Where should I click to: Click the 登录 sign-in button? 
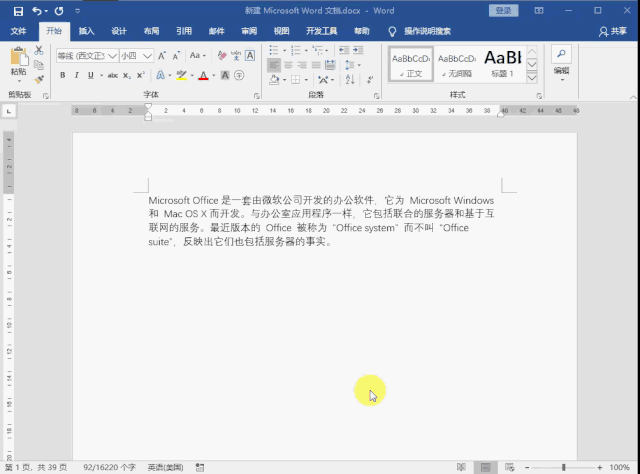pyautogui.click(x=503, y=11)
